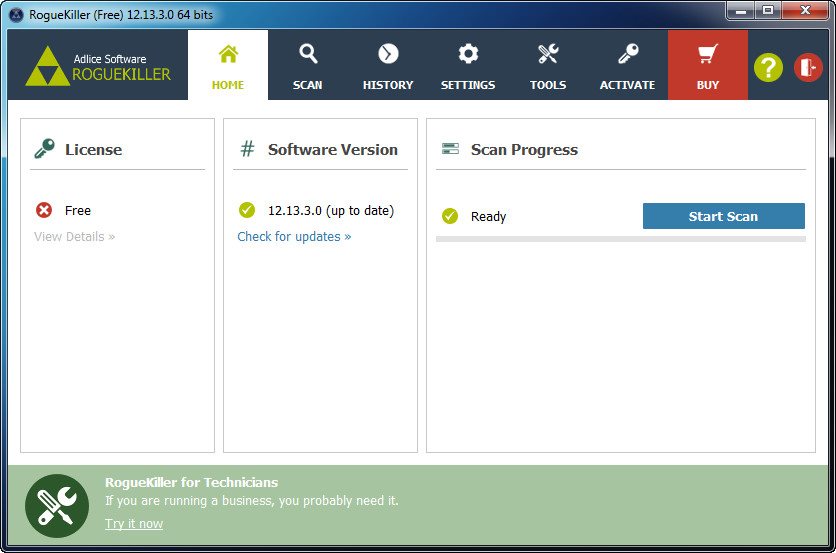Click the License panel heading

point(93,150)
